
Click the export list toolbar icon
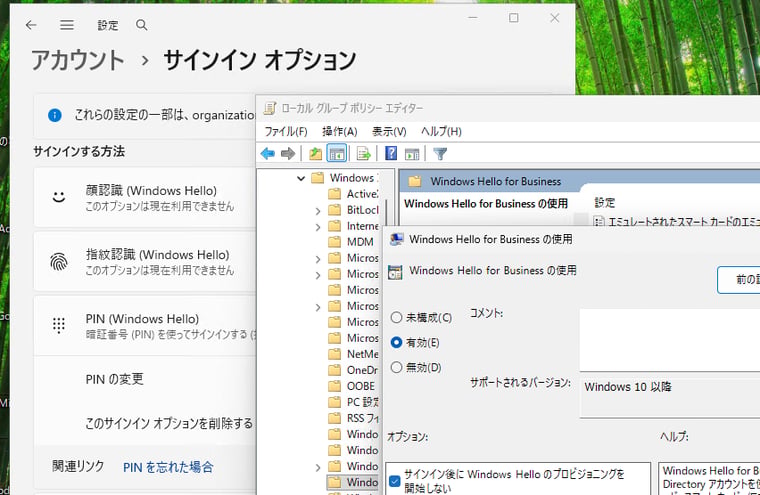364,154
